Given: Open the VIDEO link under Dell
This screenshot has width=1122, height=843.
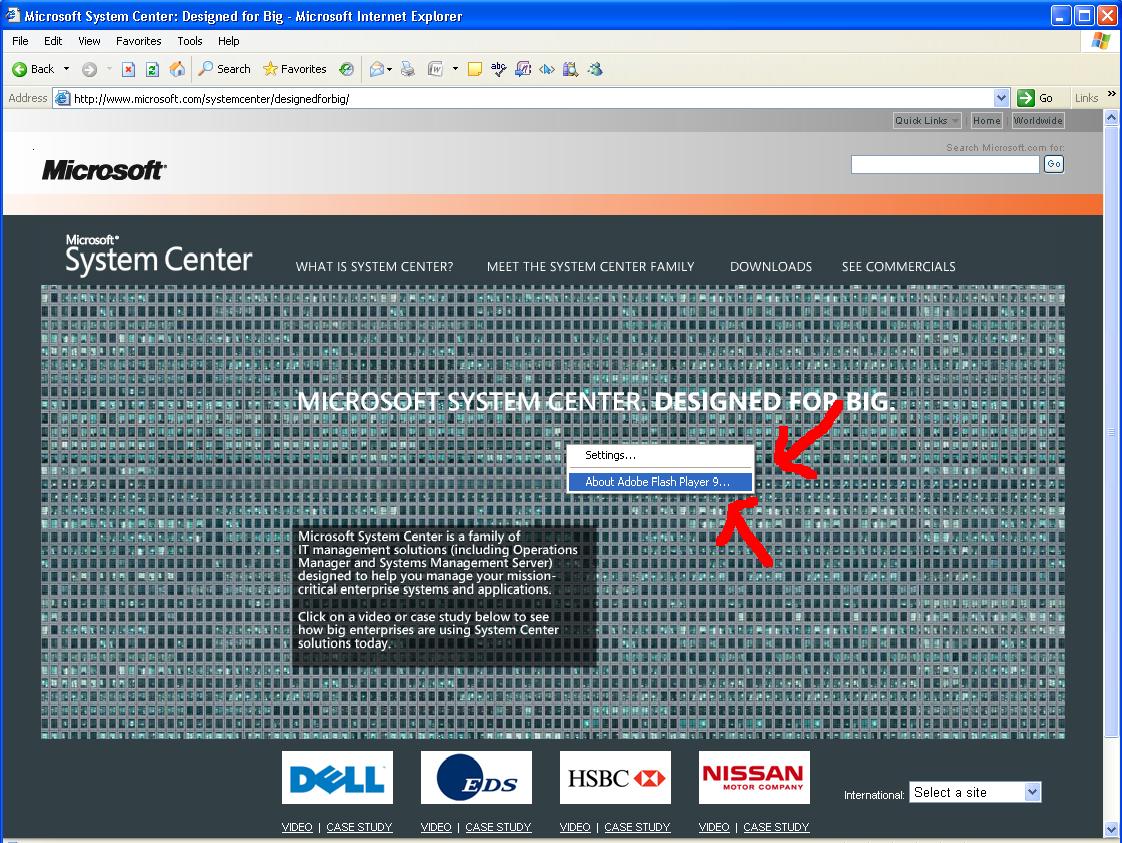Looking at the screenshot, I should click(x=297, y=827).
